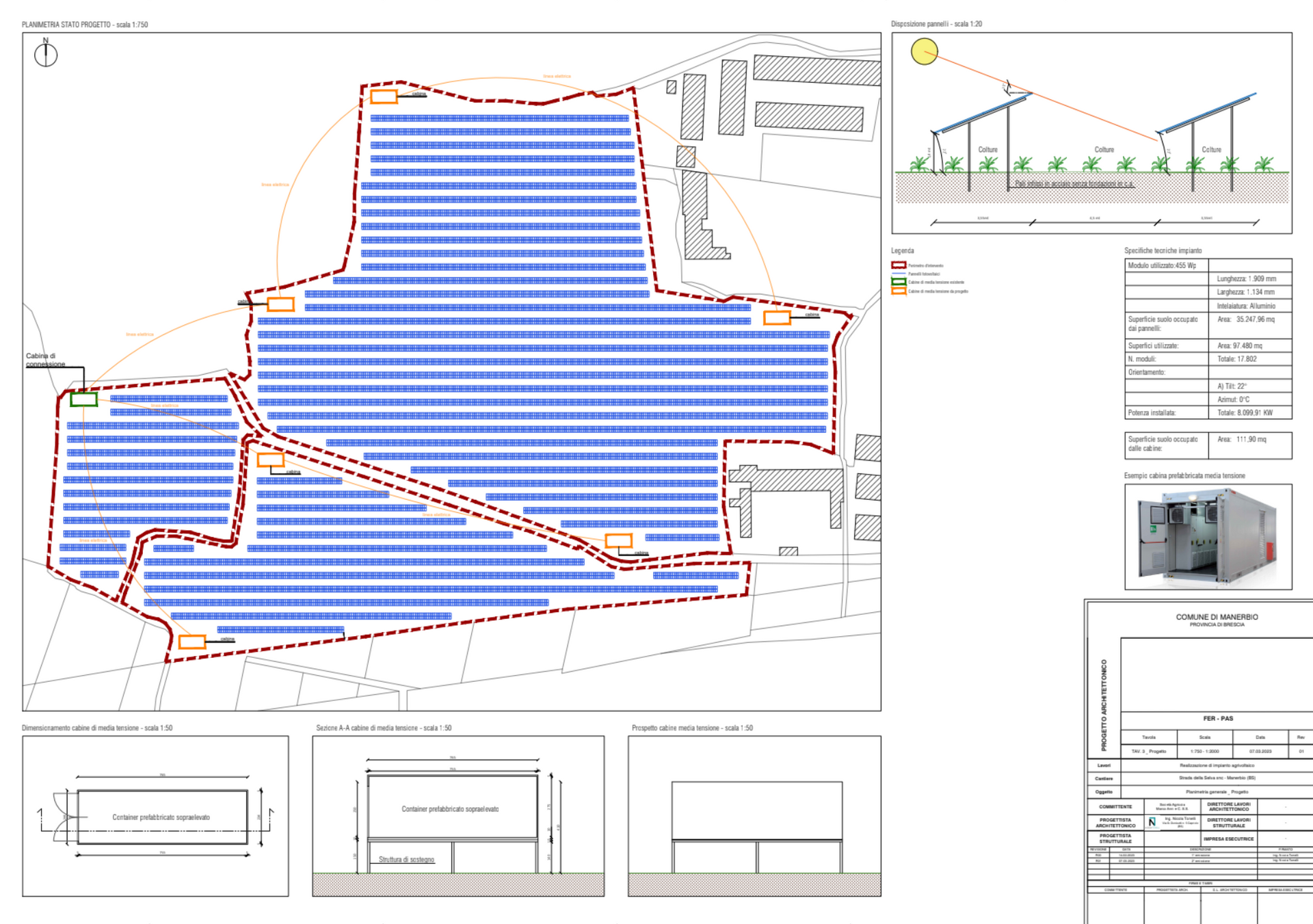Click the orange project cabin legend symbol

899,291
